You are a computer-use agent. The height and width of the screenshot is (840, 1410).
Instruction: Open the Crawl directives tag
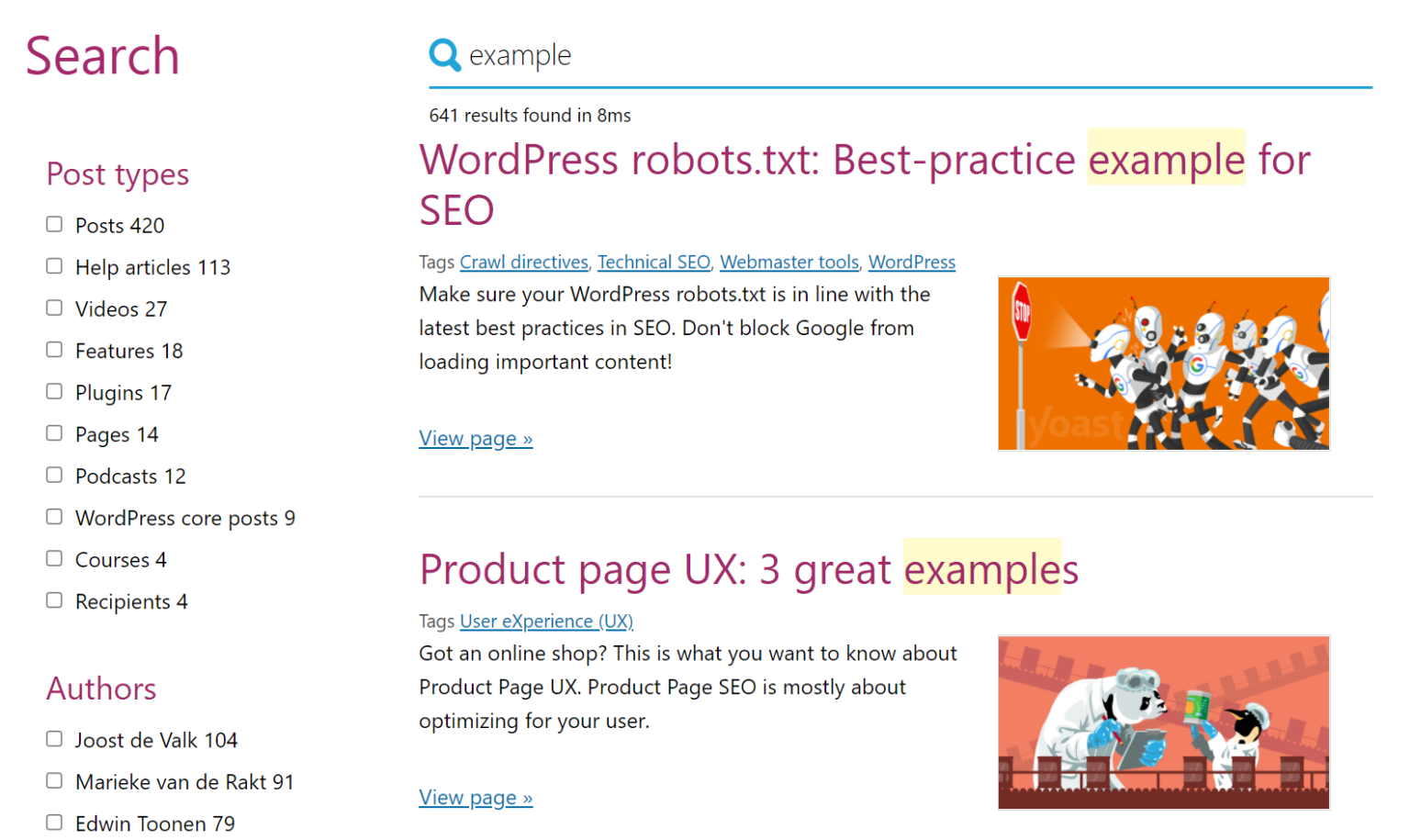point(523,262)
